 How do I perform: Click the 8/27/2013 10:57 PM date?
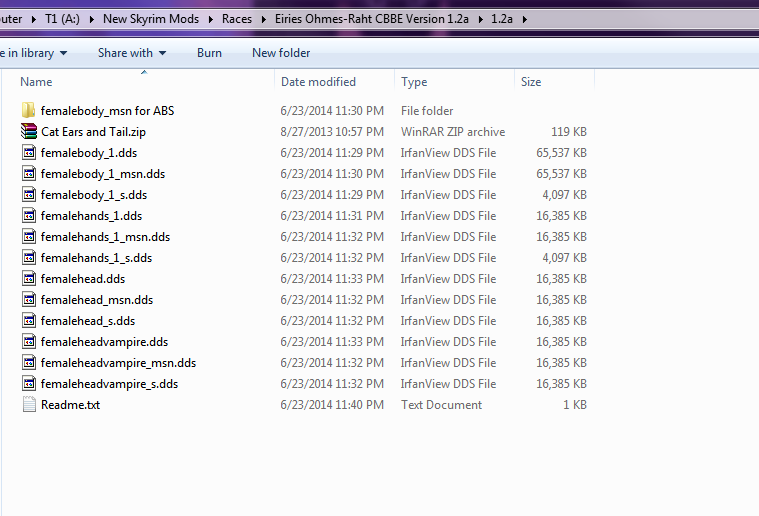(332, 132)
